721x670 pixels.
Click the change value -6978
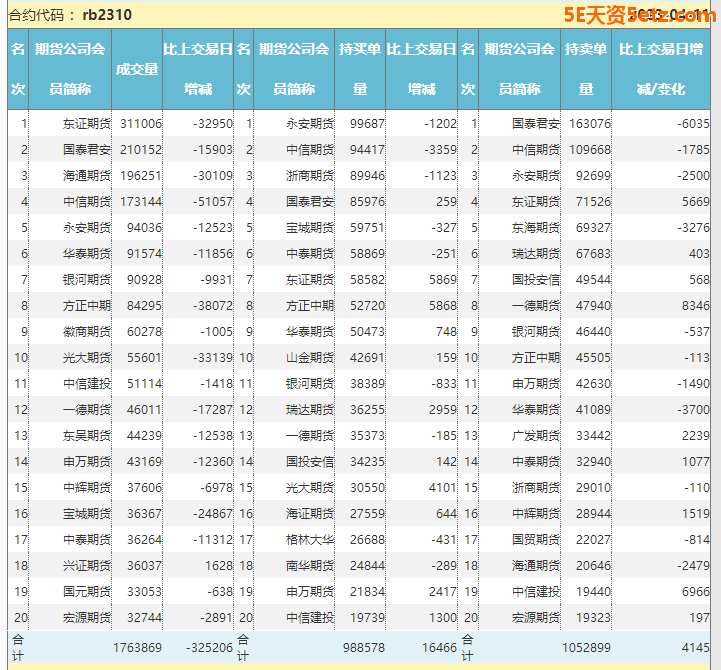point(217,487)
